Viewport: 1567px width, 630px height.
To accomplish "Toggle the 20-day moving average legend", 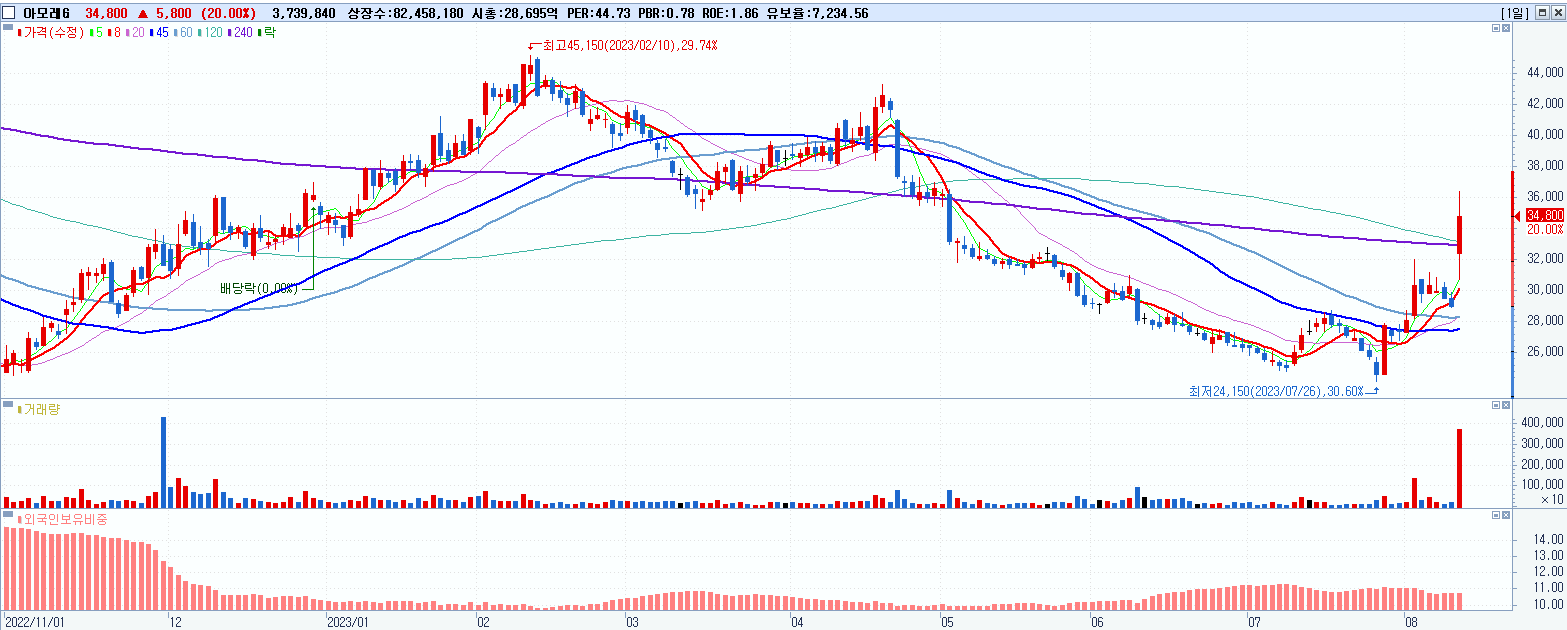I will [135, 33].
